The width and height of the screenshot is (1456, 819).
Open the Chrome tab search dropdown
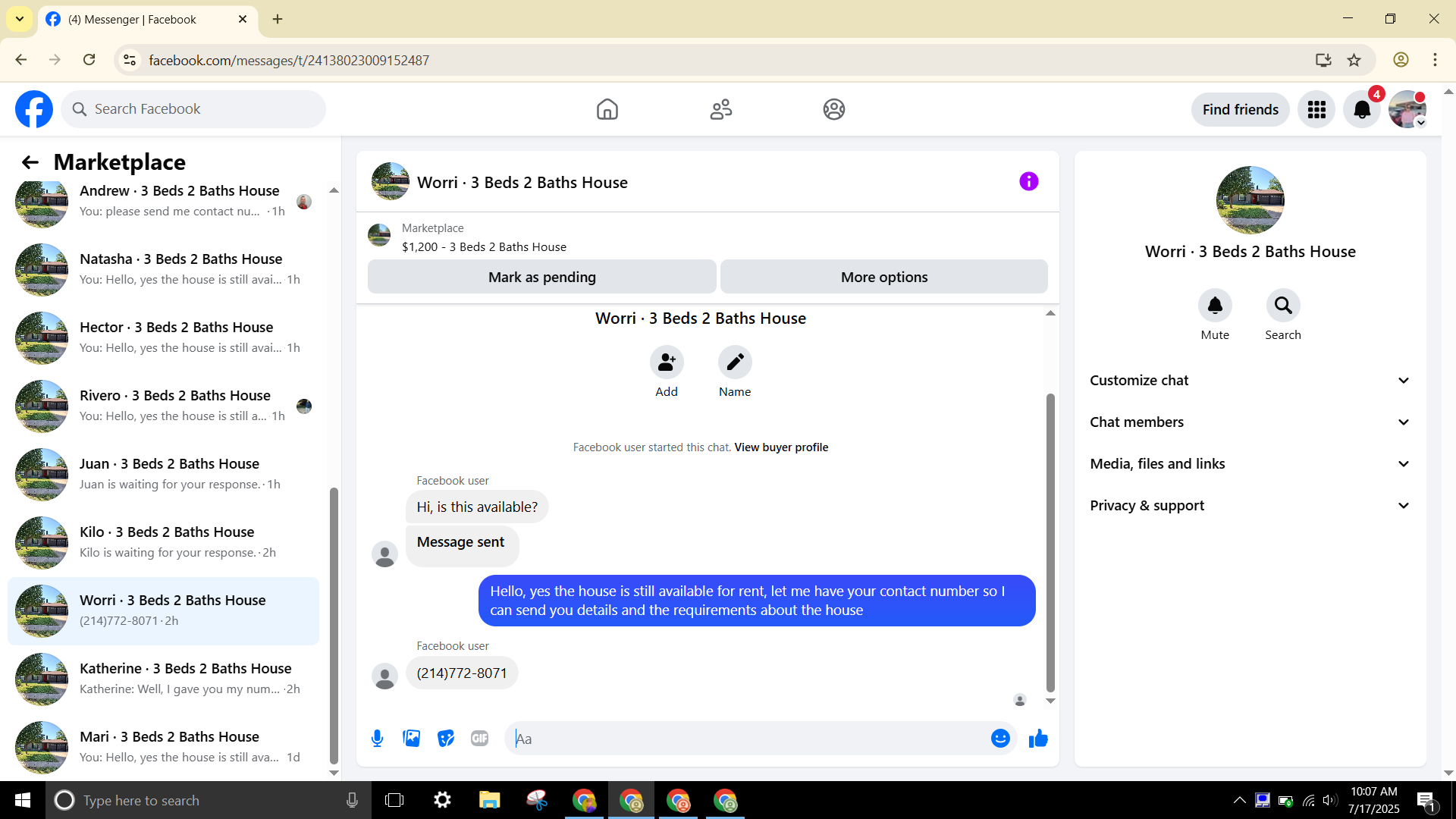[20, 19]
